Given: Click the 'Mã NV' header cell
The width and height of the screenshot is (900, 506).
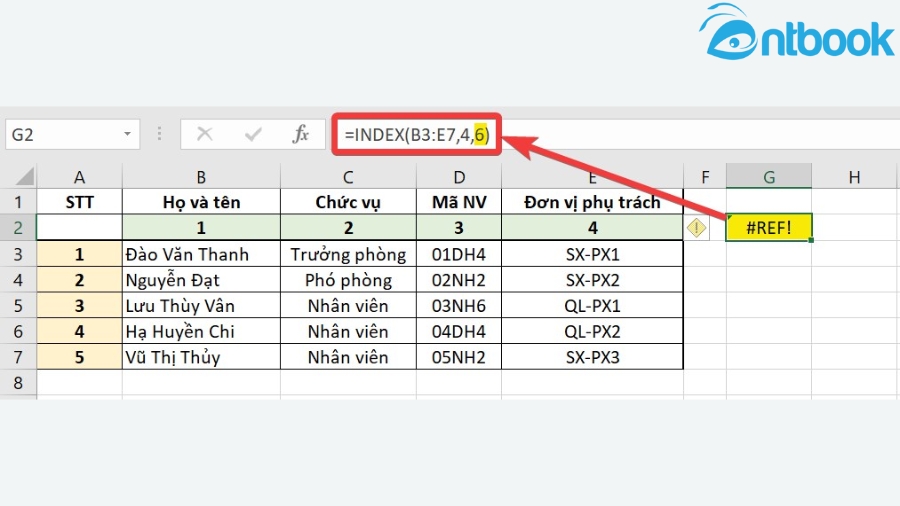Looking at the screenshot, I should pos(459,202).
